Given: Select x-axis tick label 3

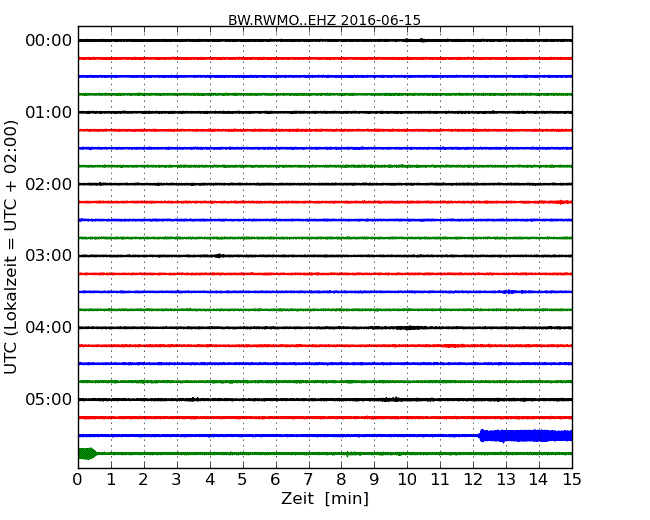Looking at the screenshot, I should [177, 480].
